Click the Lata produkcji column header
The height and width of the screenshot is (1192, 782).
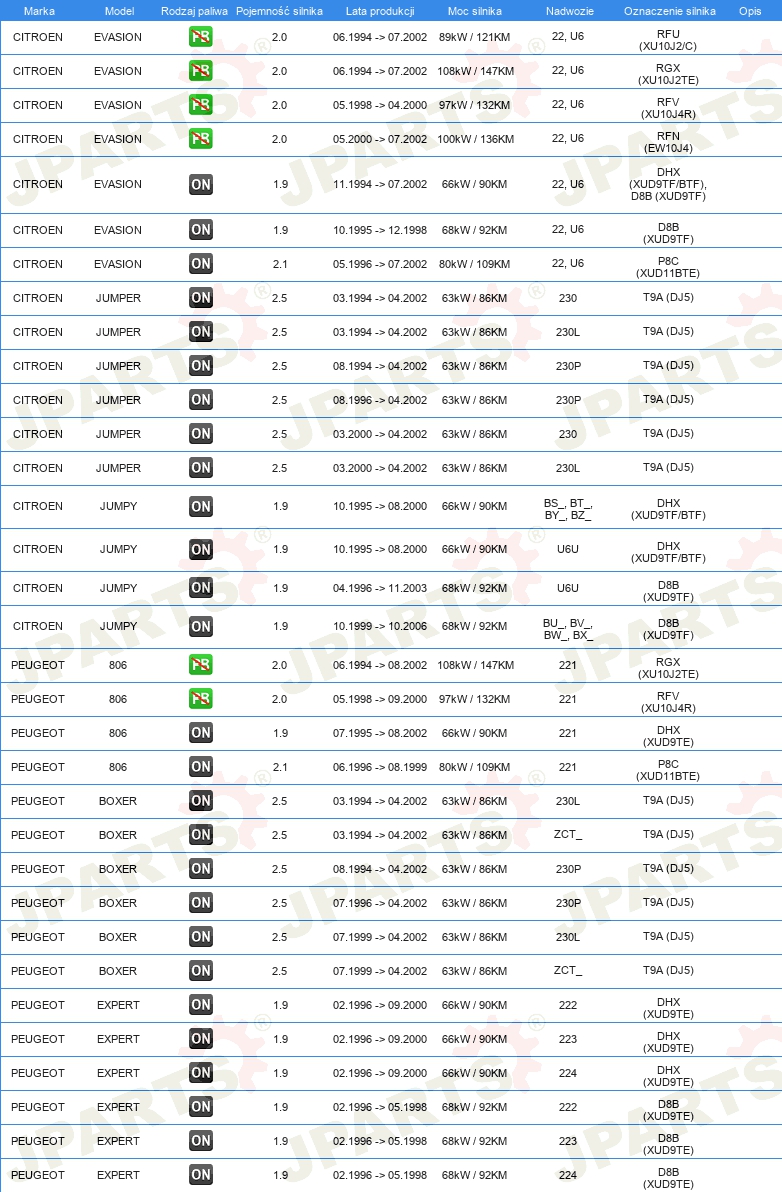click(380, 11)
